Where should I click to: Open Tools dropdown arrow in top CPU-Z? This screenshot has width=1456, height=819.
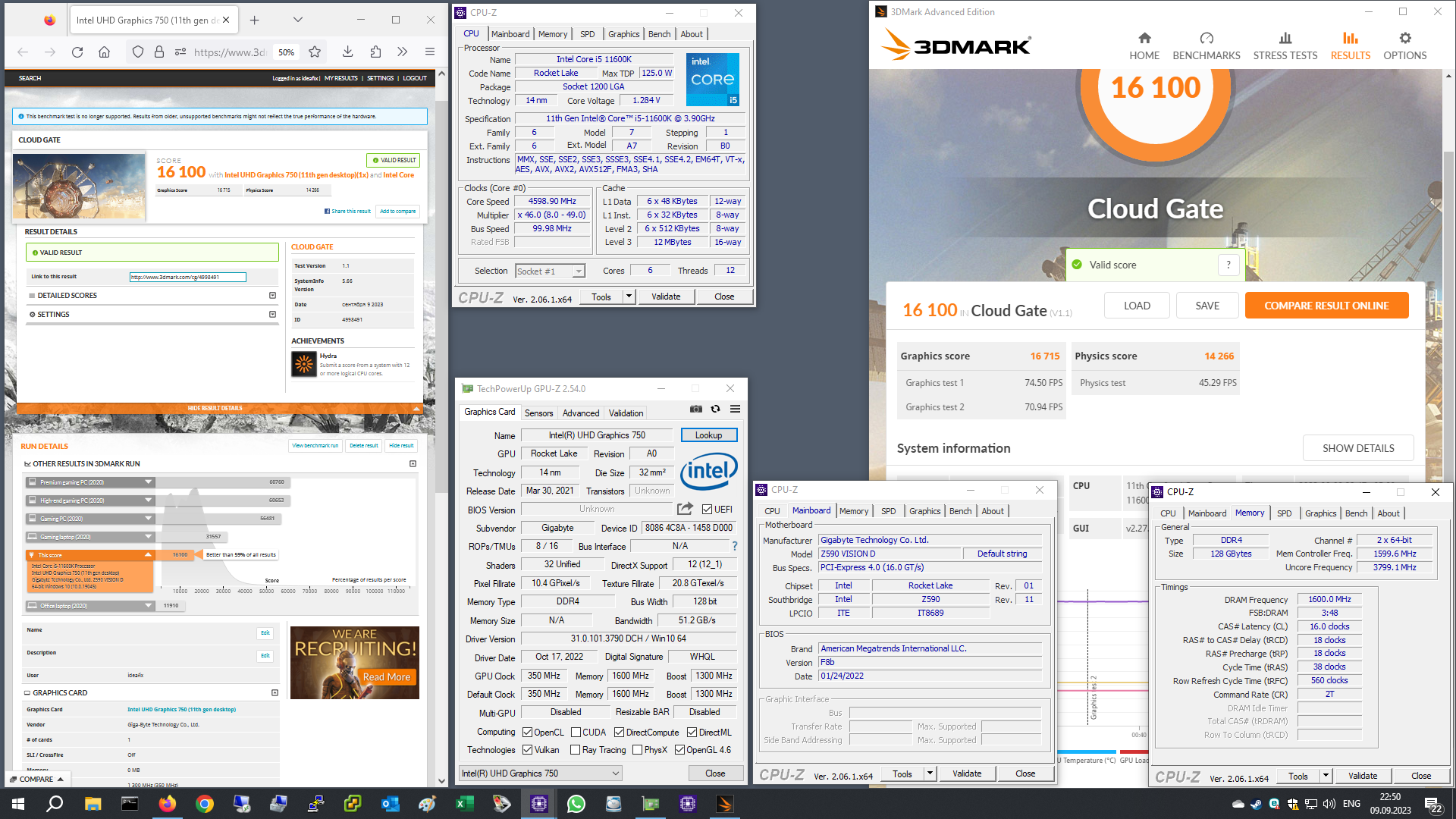pyautogui.click(x=629, y=297)
